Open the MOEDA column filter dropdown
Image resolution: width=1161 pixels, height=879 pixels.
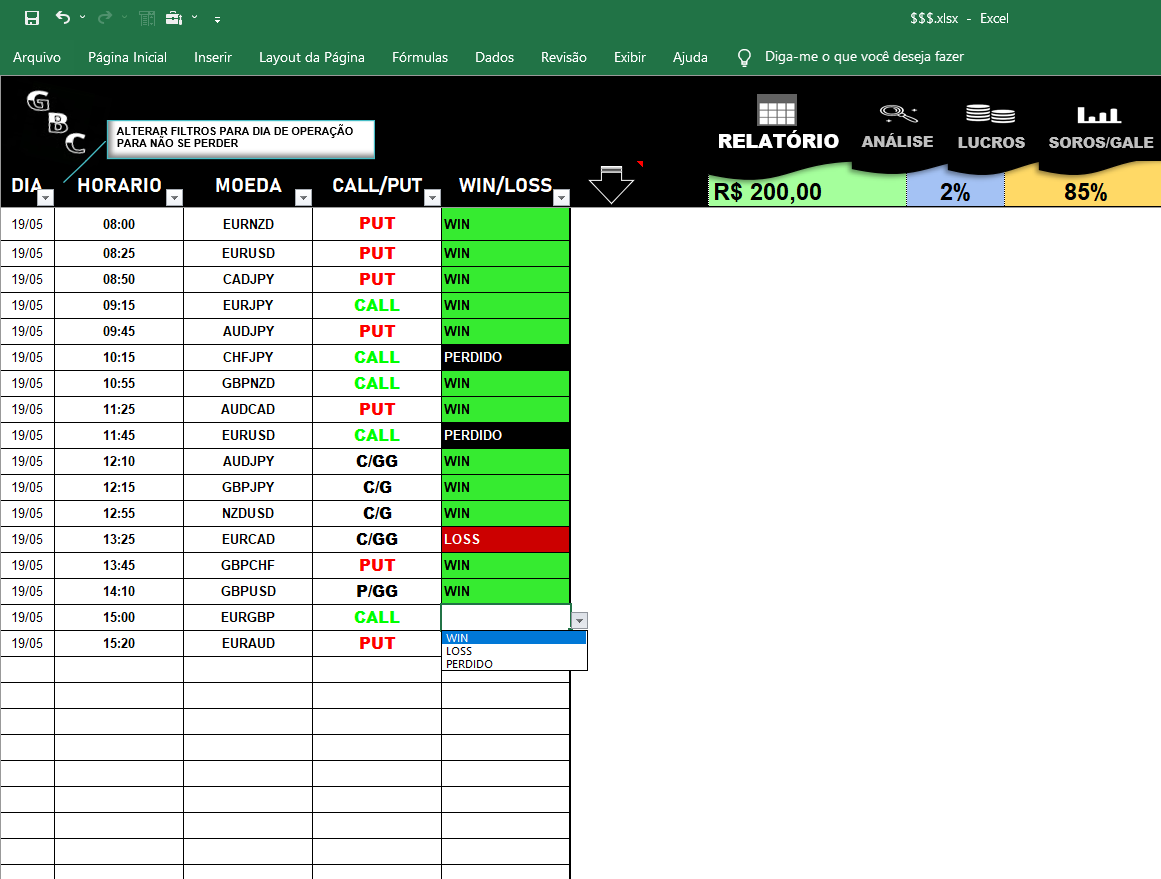(x=303, y=198)
